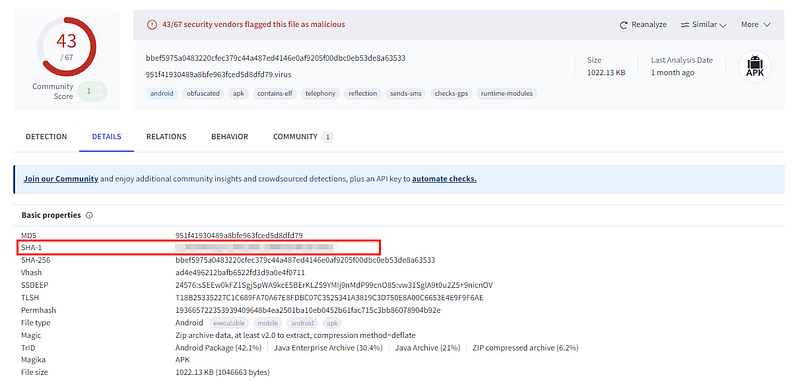This screenshot has width=800, height=390.
Task: Click the checks-gps tag
Action: pyautogui.click(x=452, y=93)
